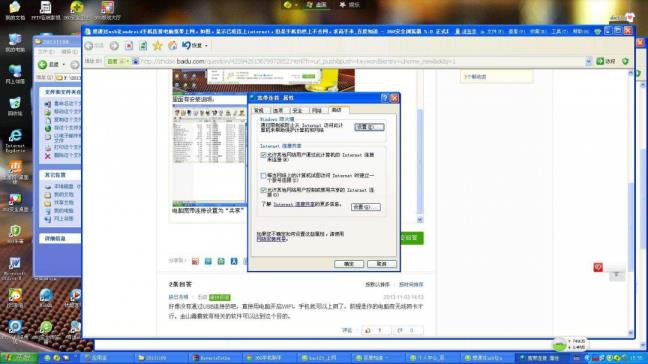Switch to the 网络 tab in properties dialog
648x364 pixels.
pos(317,110)
